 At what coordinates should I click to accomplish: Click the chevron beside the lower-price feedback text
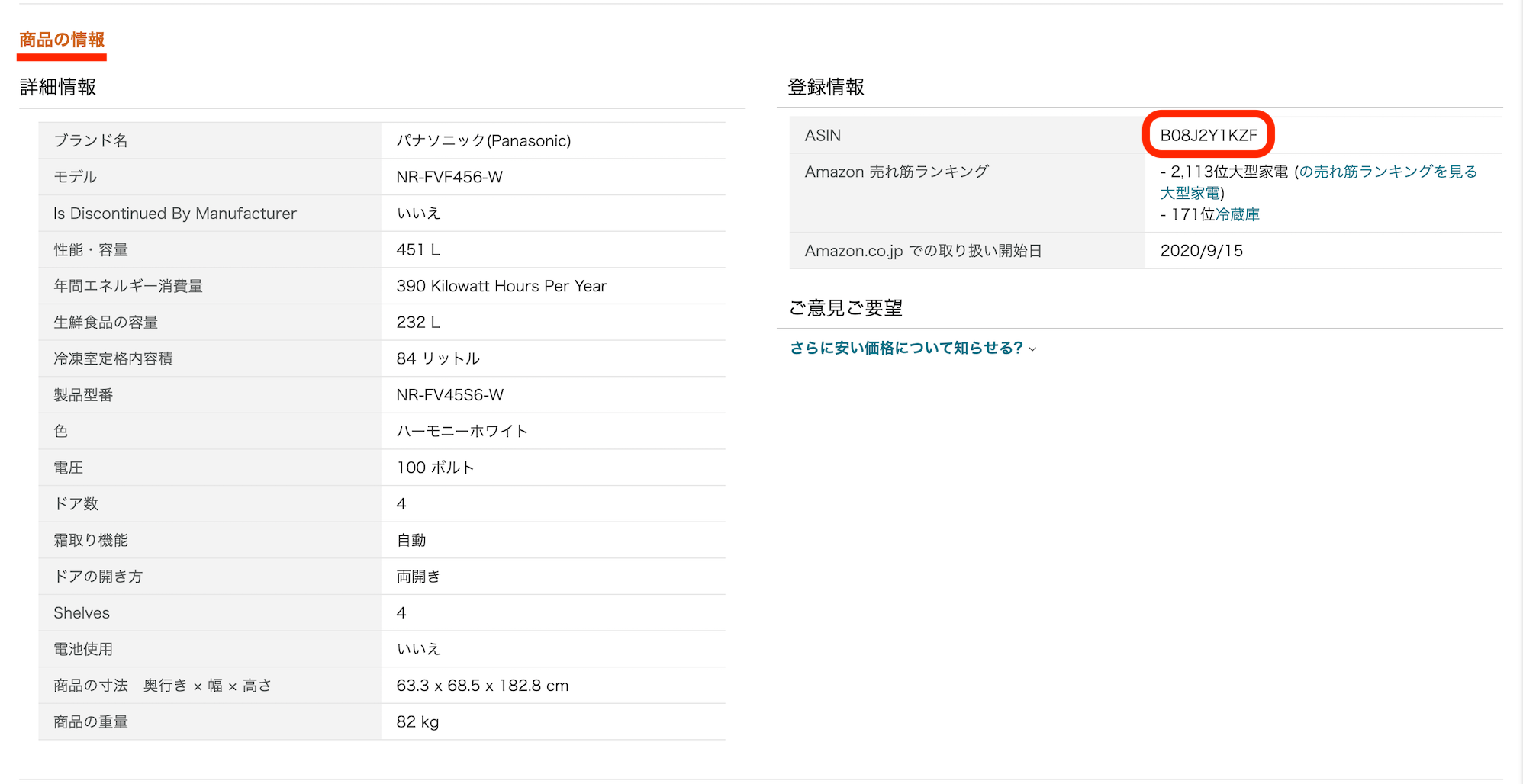pos(1033,349)
